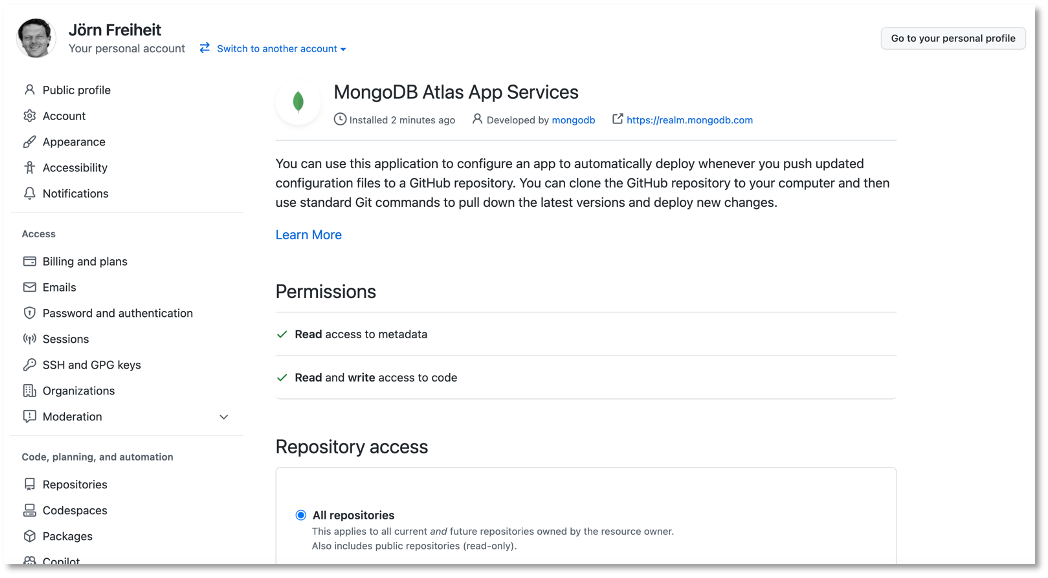Click the Jörn Freiheit name heading
Screen dimensions: 1048x578
click(x=115, y=29)
